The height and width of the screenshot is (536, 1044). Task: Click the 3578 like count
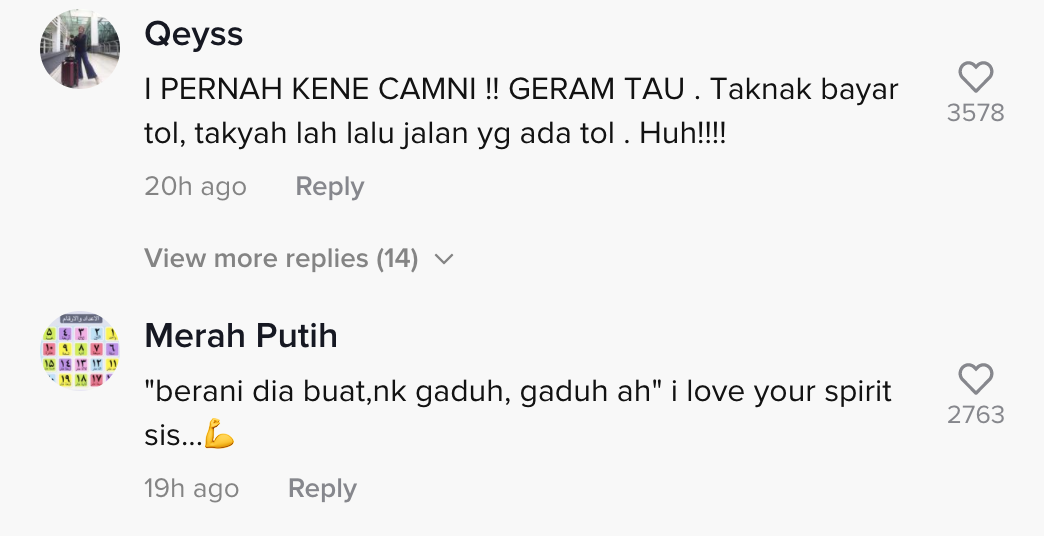[975, 113]
